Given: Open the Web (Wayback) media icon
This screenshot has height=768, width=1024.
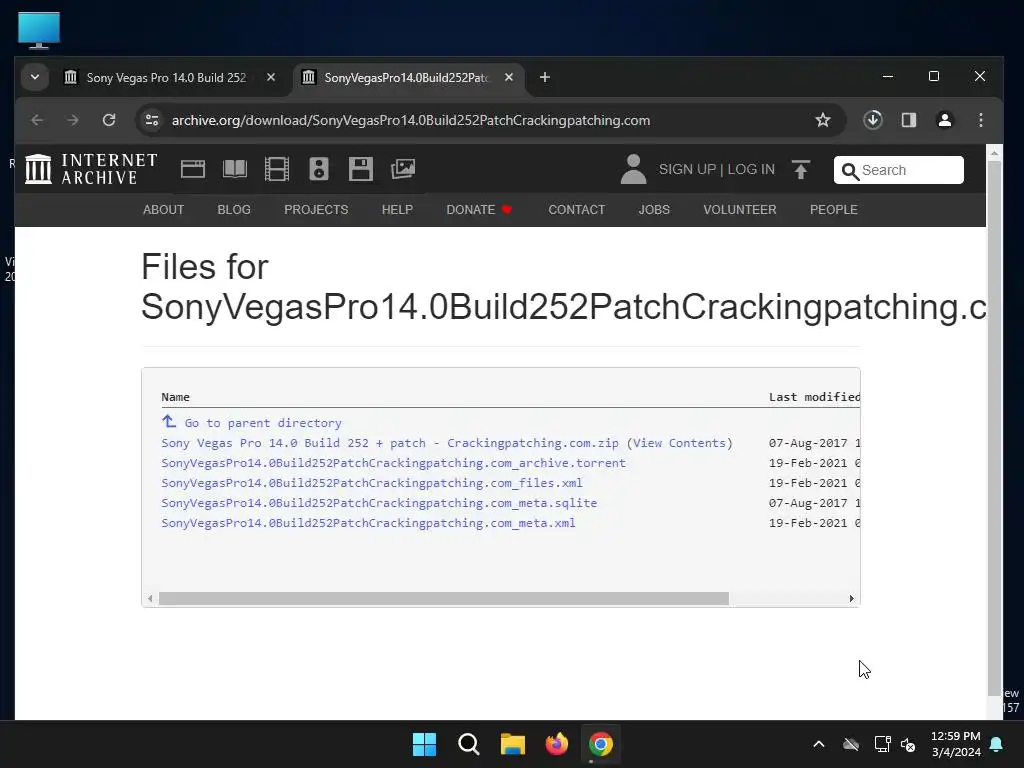Looking at the screenshot, I should pyautogui.click(x=193, y=169).
